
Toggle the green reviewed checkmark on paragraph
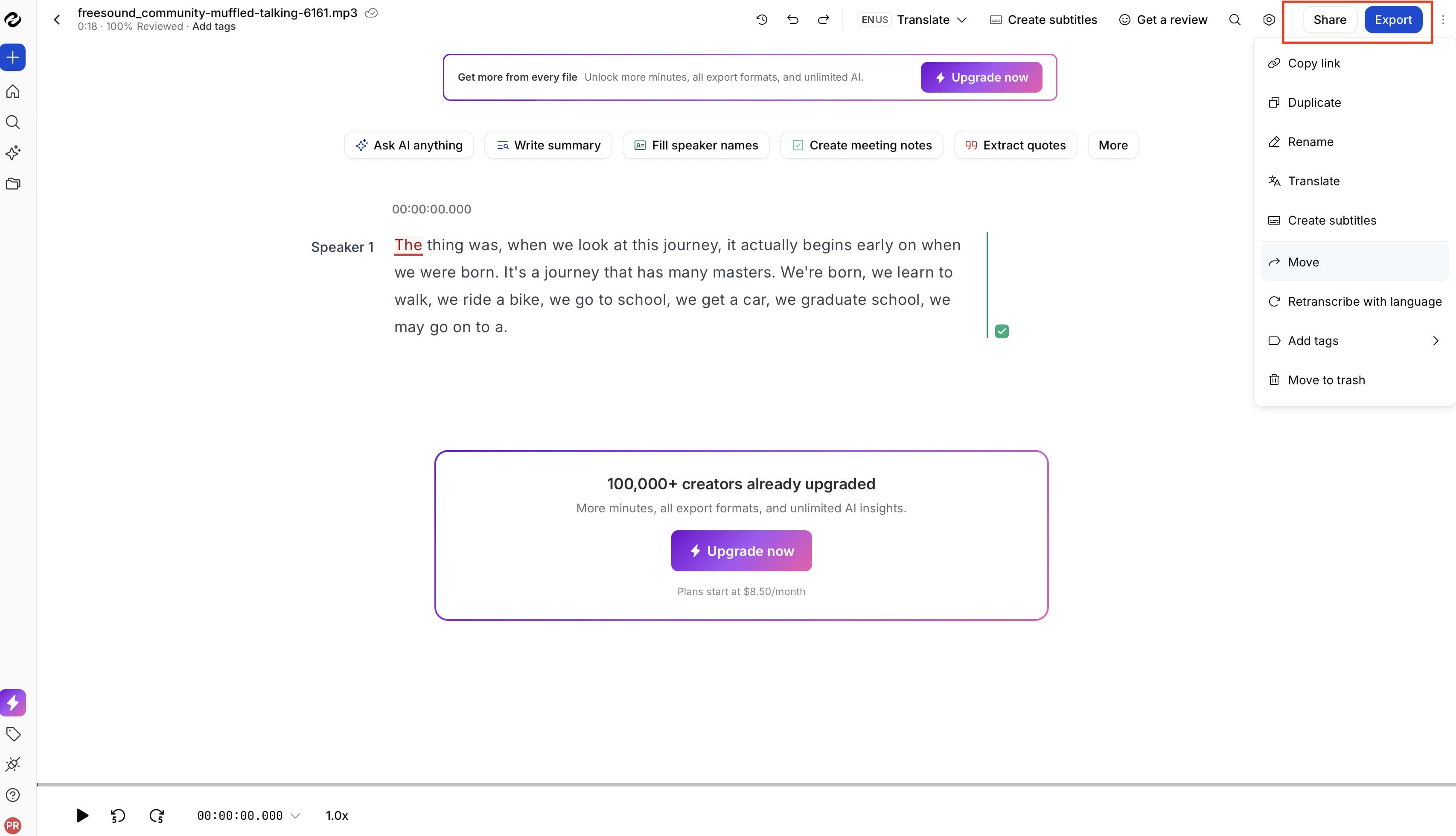click(x=1002, y=331)
